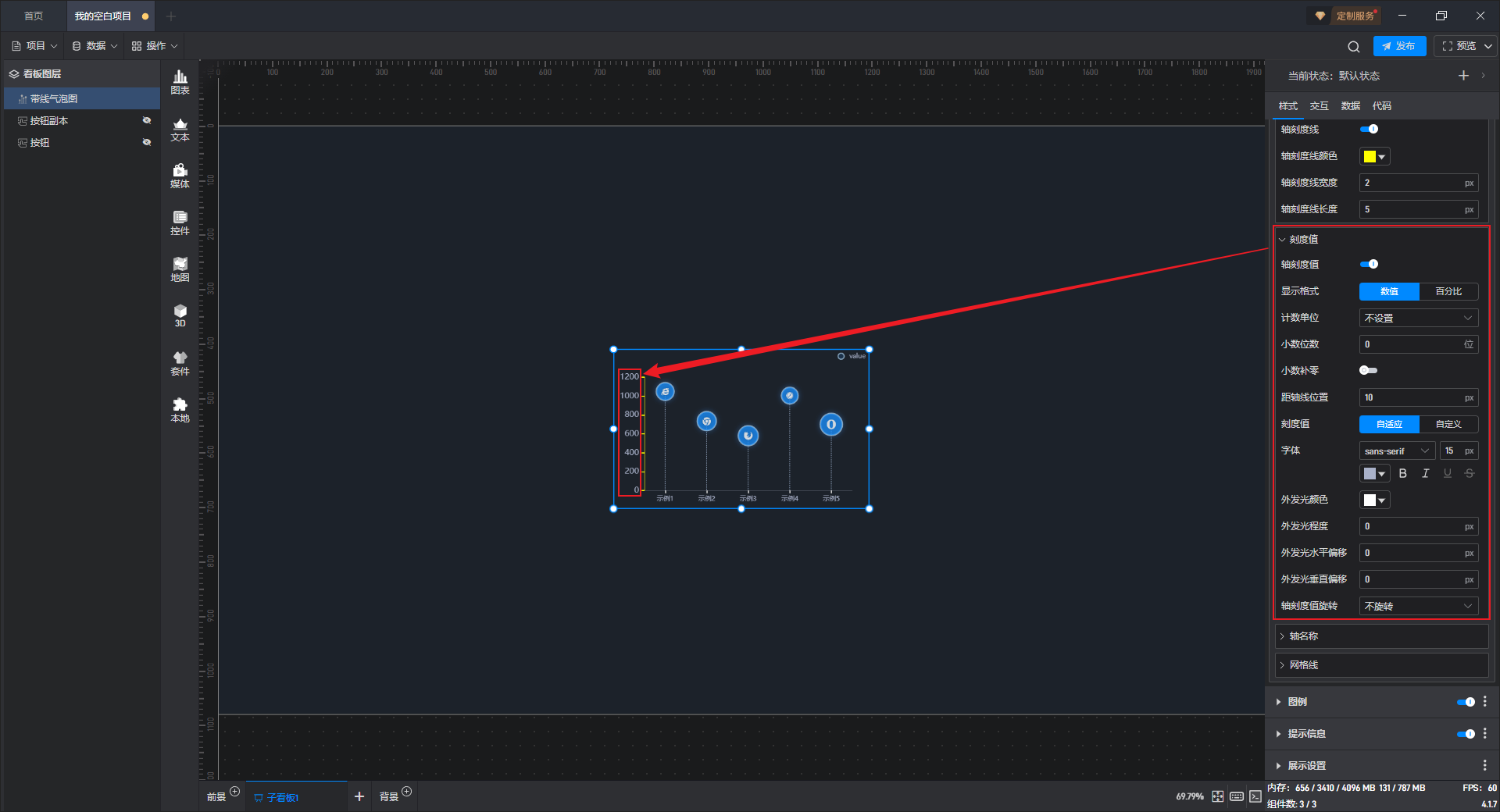Select the 自适应 tick value mode

1389,424
